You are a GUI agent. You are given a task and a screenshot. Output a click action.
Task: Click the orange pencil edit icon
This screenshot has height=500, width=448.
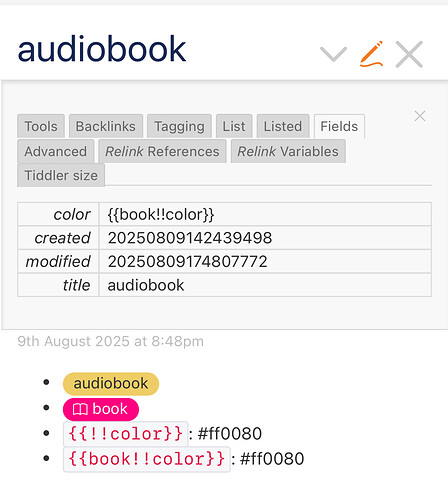(x=371, y=54)
